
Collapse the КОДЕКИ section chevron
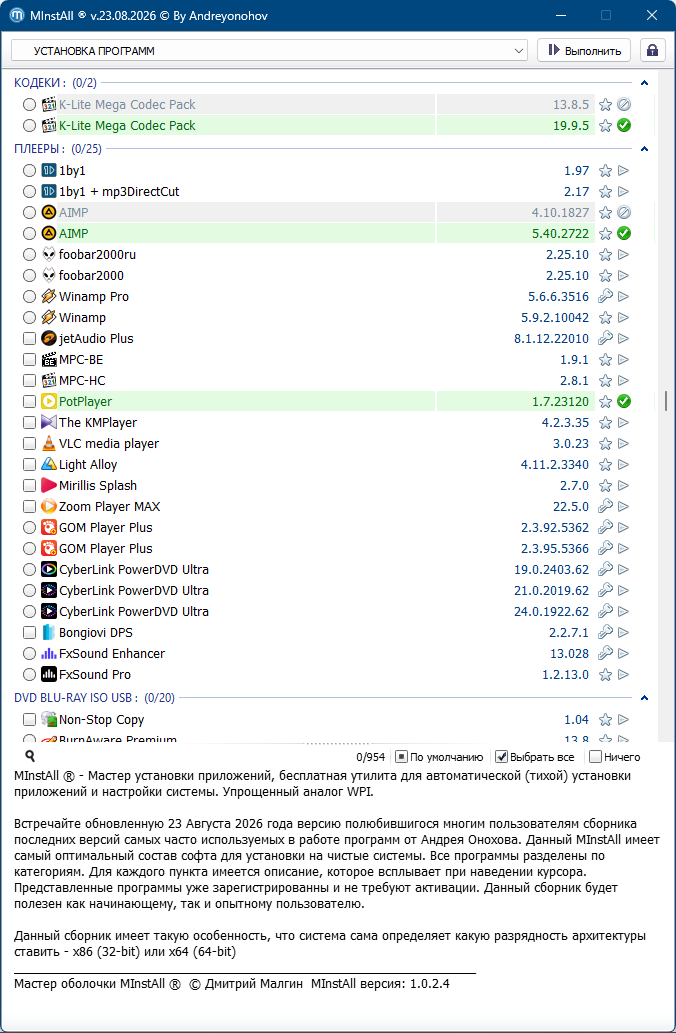(644, 83)
